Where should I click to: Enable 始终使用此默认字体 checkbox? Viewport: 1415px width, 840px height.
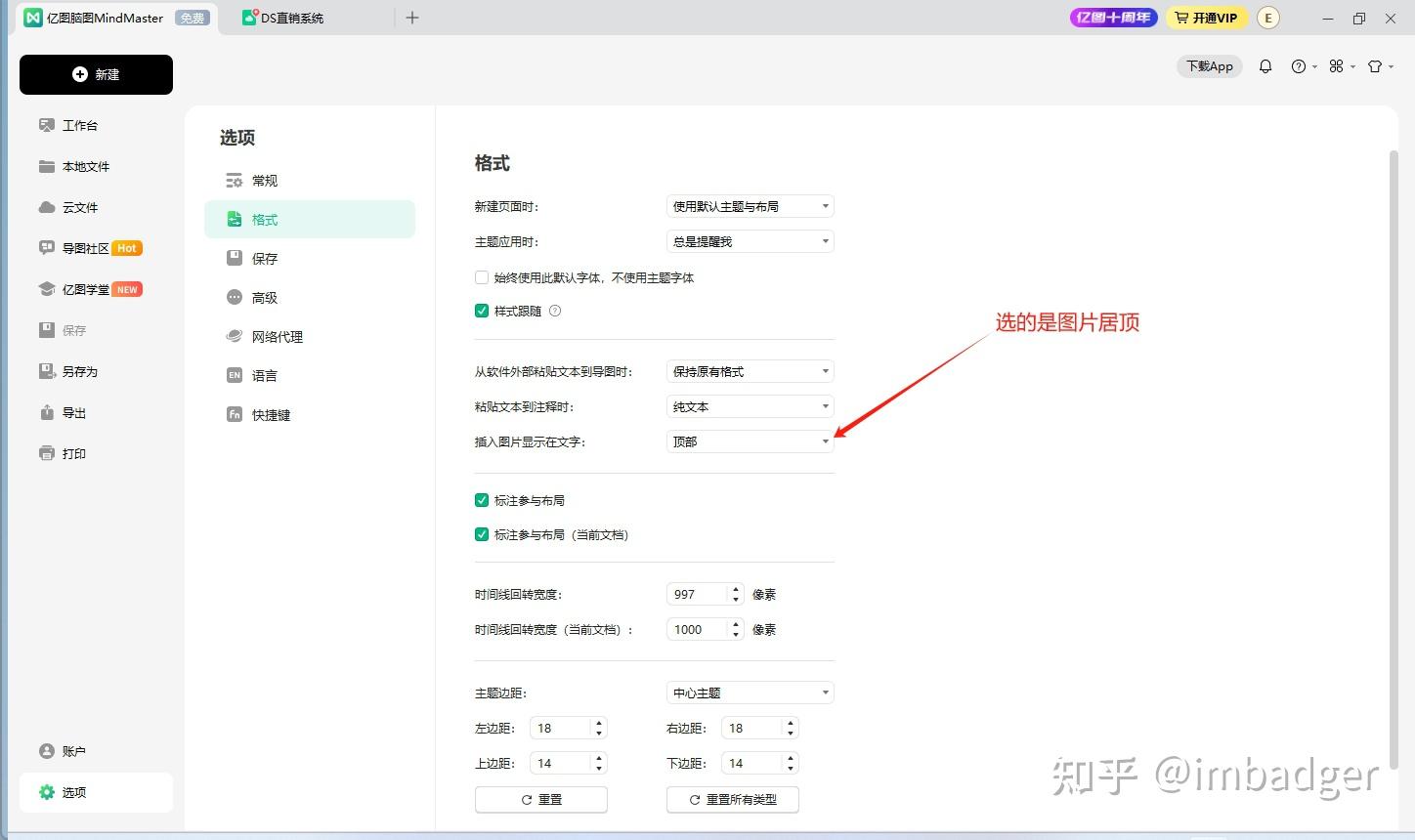(482, 277)
